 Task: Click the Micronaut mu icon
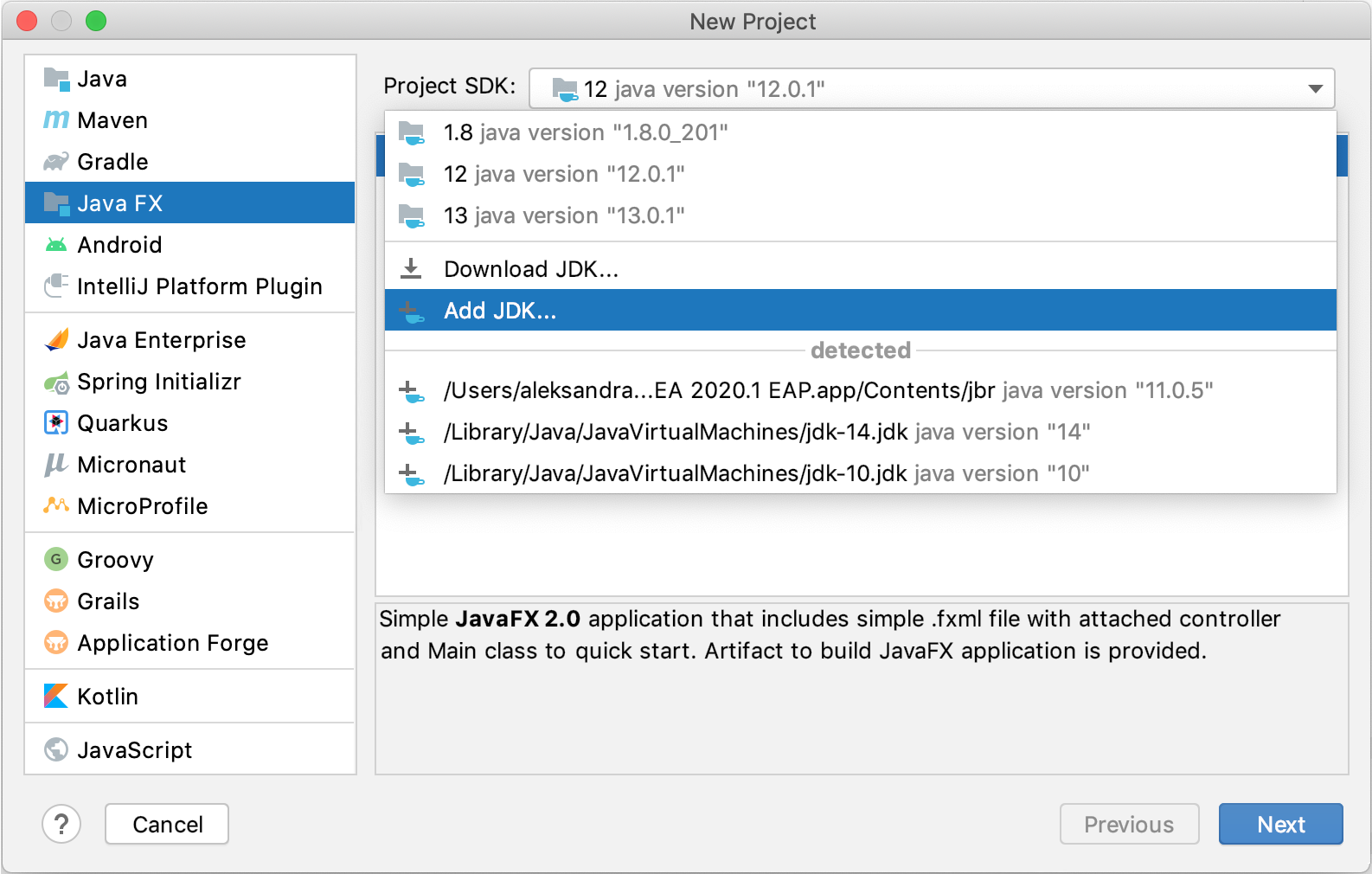click(56, 465)
